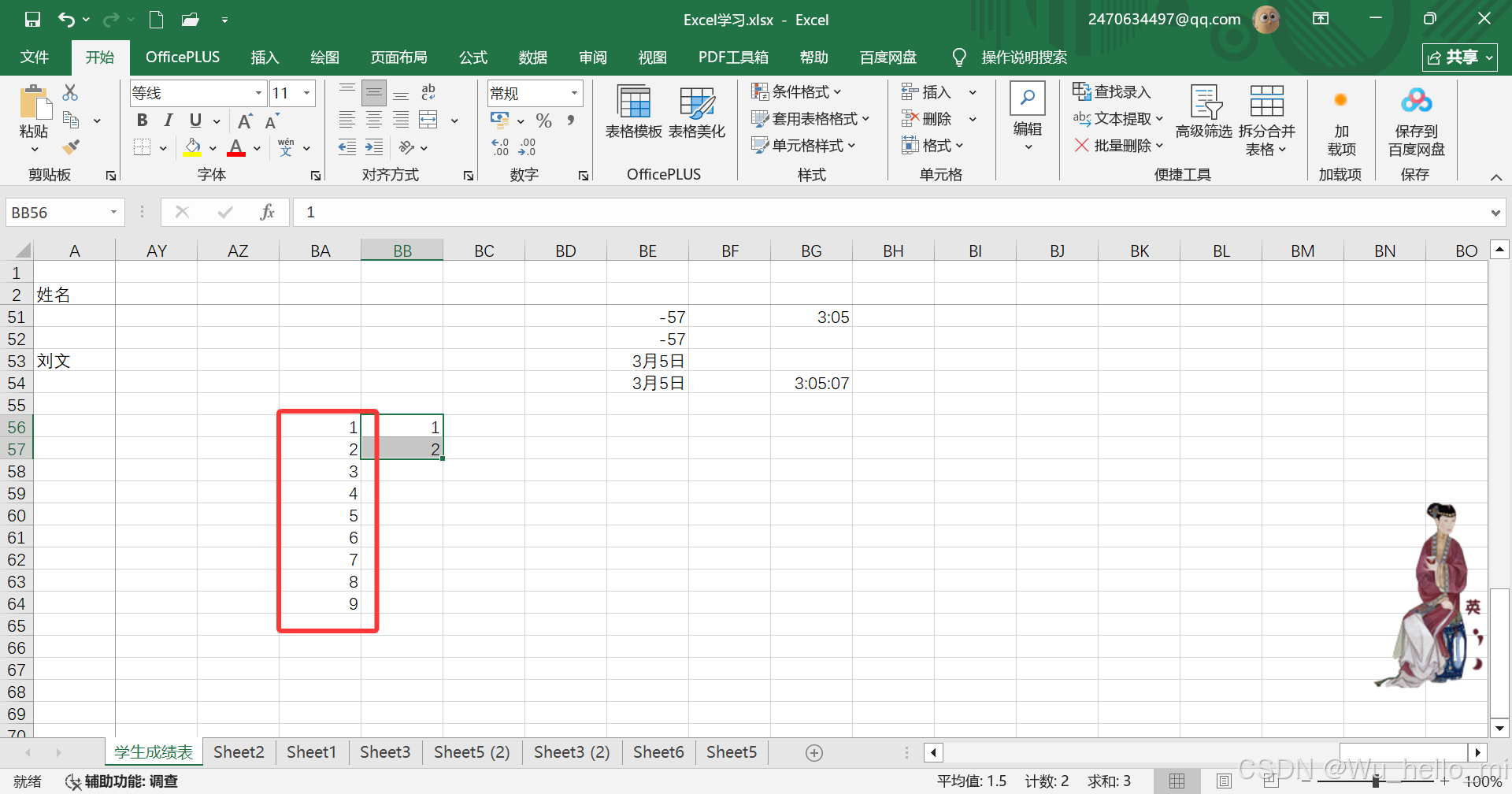This screenshot has height=794, width=1512.
Task: Open the Sheet2 worksheet tab
Action: coord(239,752)
